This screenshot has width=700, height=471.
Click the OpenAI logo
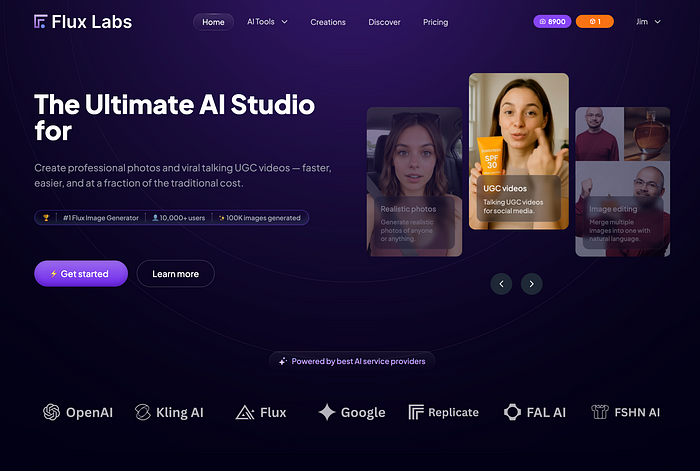point(78,412)
